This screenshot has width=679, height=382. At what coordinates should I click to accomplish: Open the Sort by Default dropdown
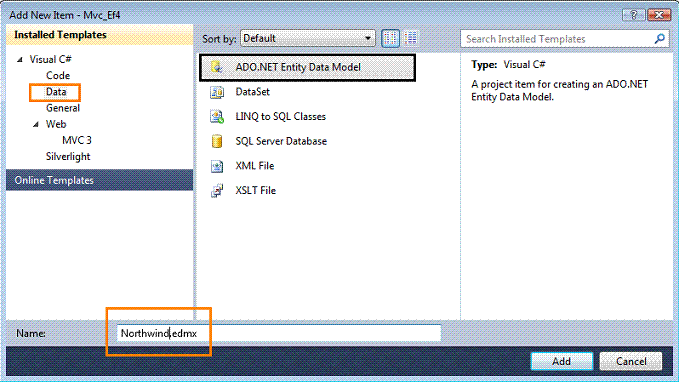point(307,39)
